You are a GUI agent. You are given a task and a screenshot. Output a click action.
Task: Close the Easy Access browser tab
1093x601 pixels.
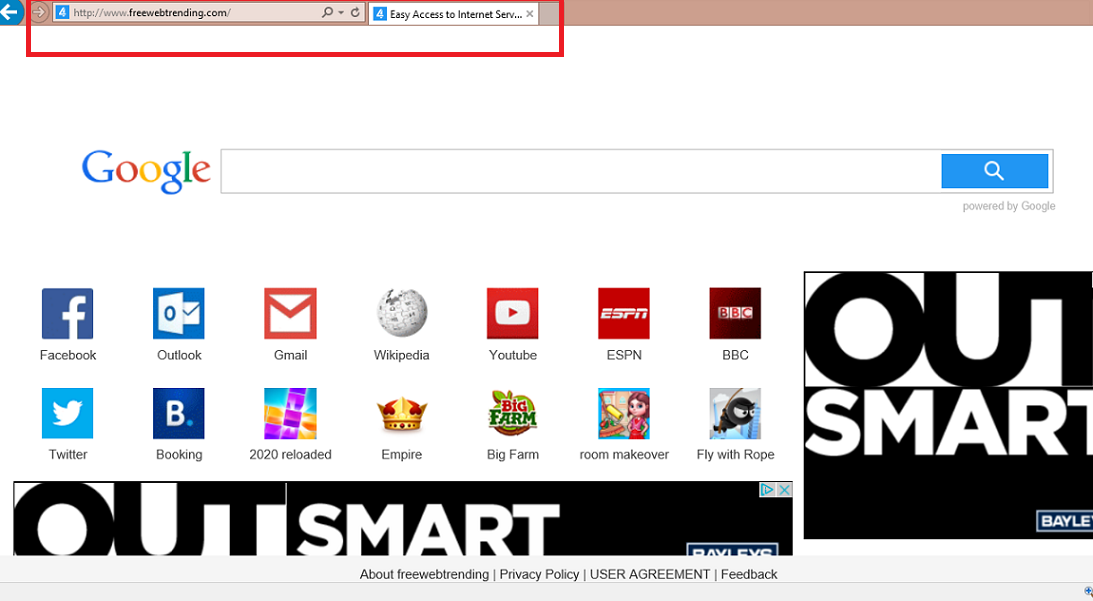click(530, 14)
